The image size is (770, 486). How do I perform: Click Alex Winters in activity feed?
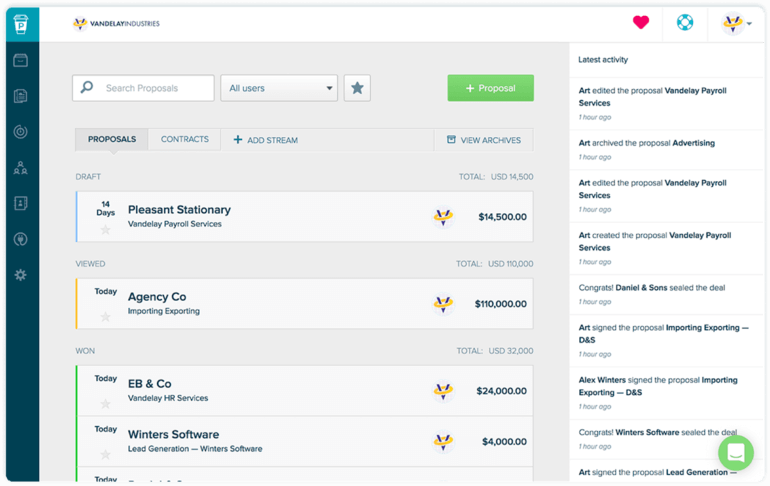602,380
